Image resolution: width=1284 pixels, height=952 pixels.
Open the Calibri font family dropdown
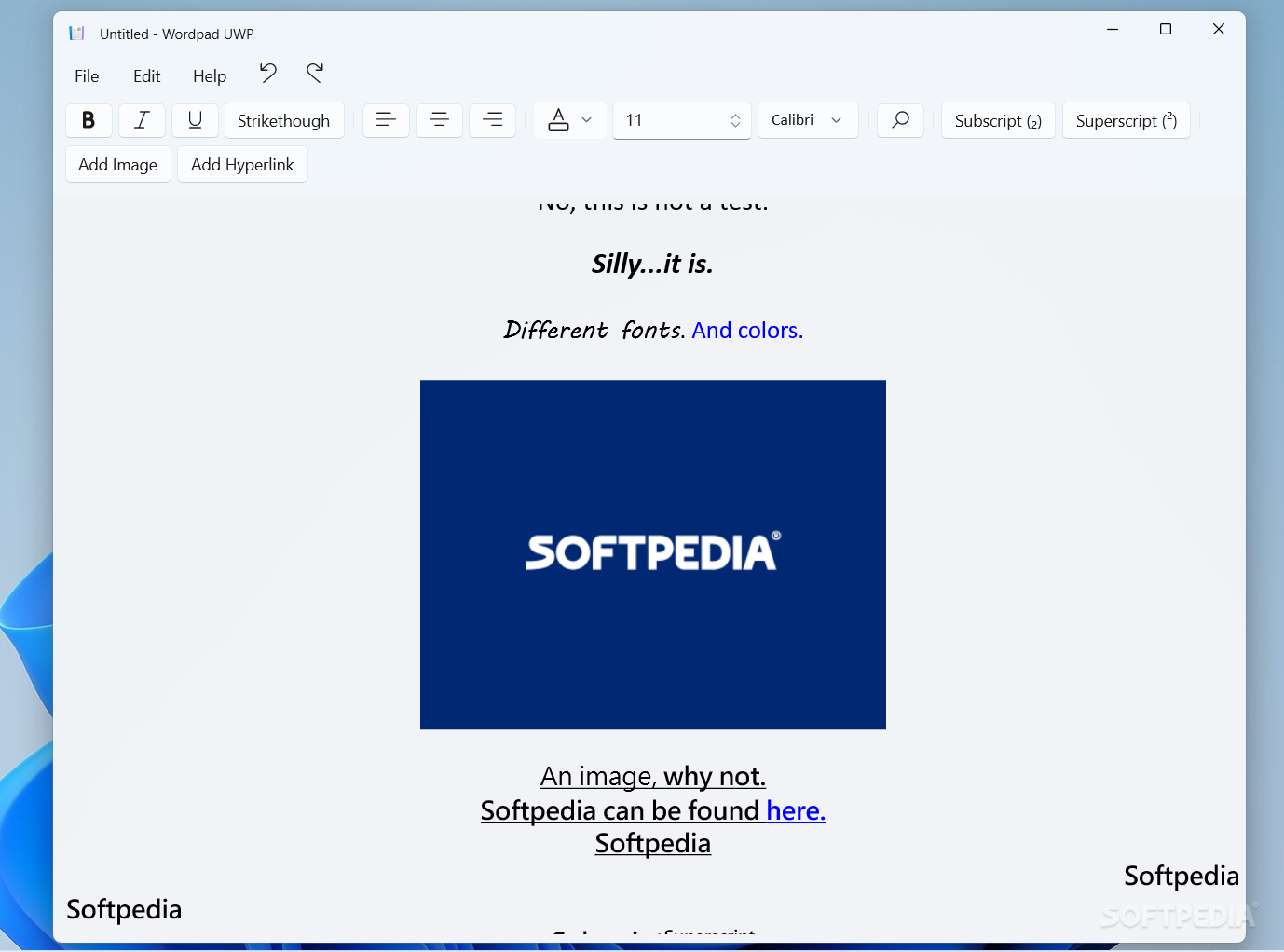point(808,120)
